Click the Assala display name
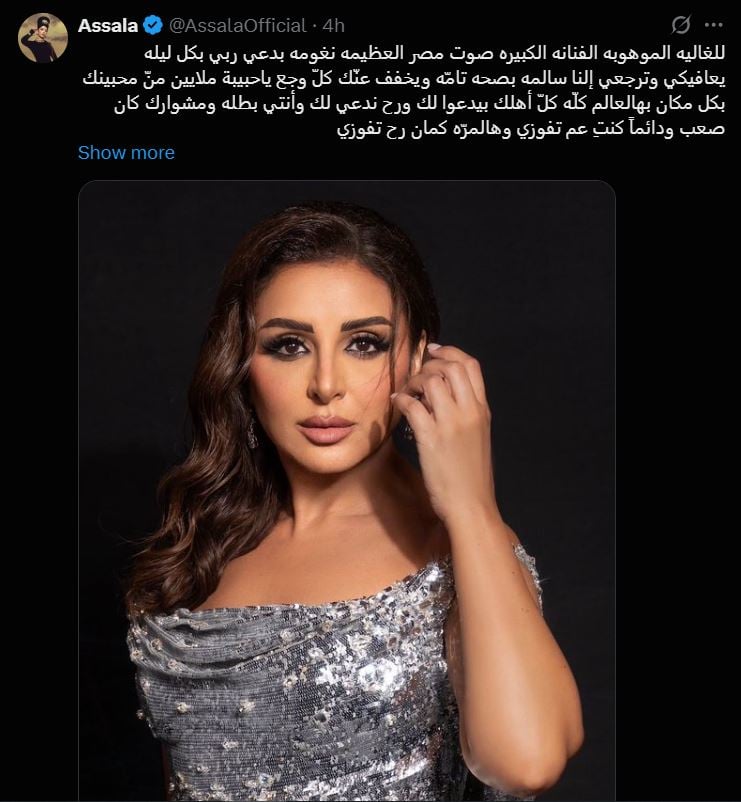The image size is (741, 802). point(108,26)
